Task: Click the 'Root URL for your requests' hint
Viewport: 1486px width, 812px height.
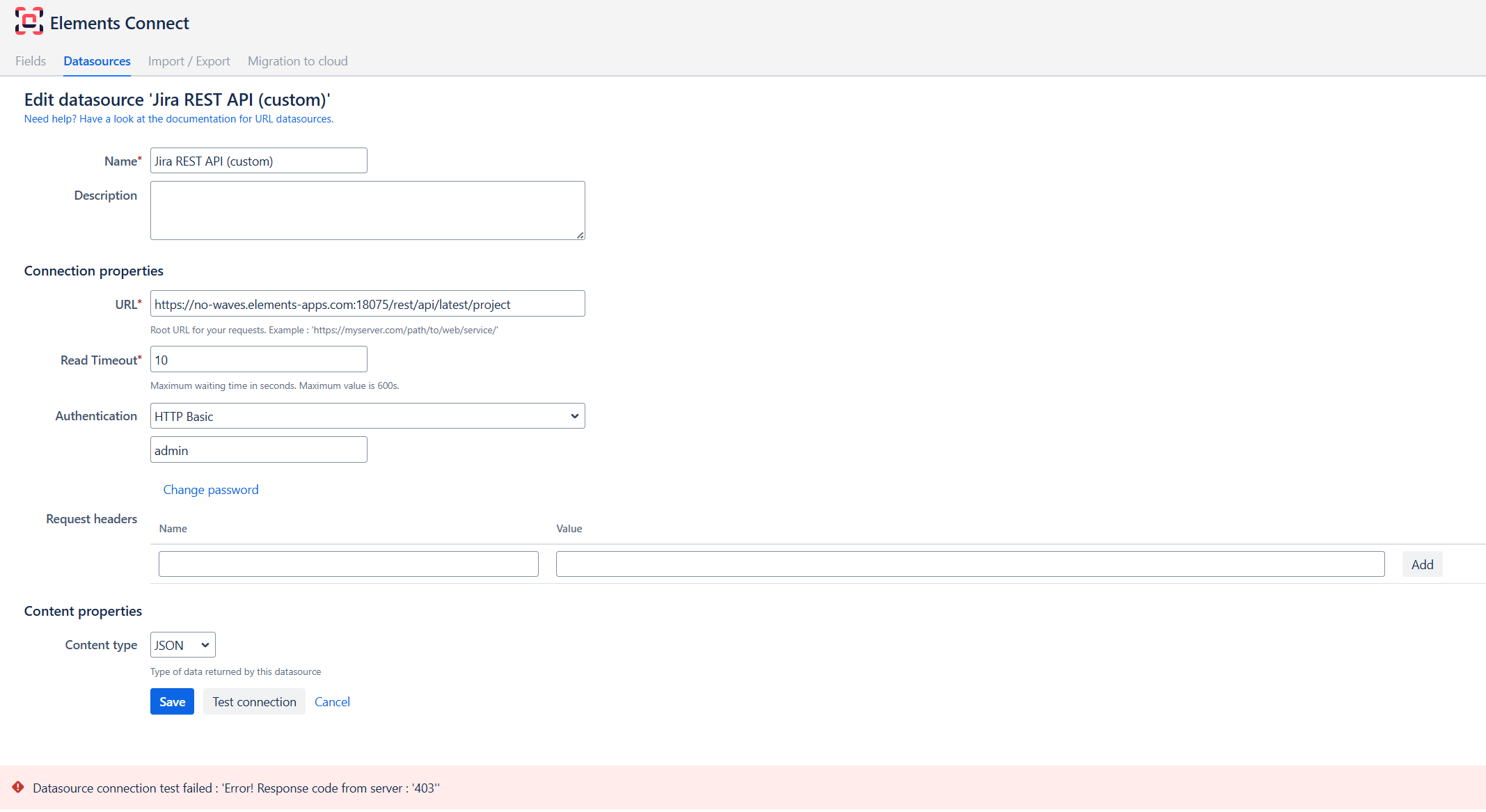Action: pyautogui.click(x=324, y=330)
